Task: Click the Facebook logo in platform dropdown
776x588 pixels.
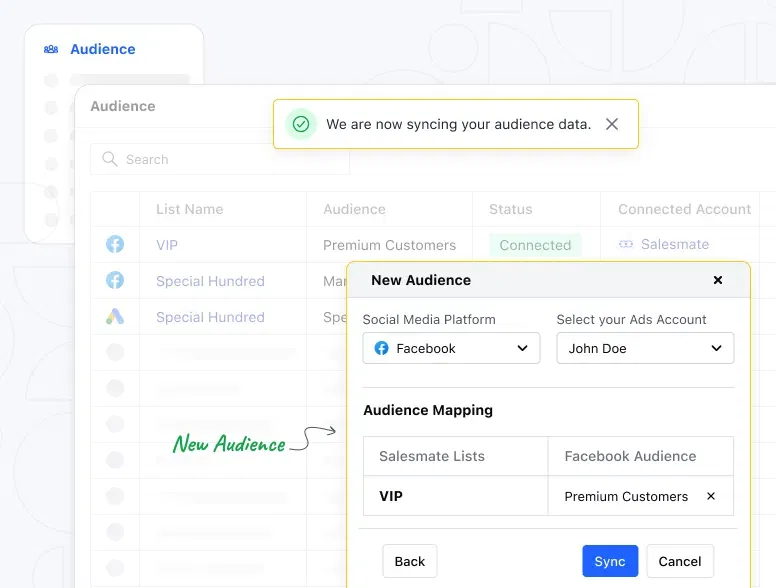Action: point(381,348)
